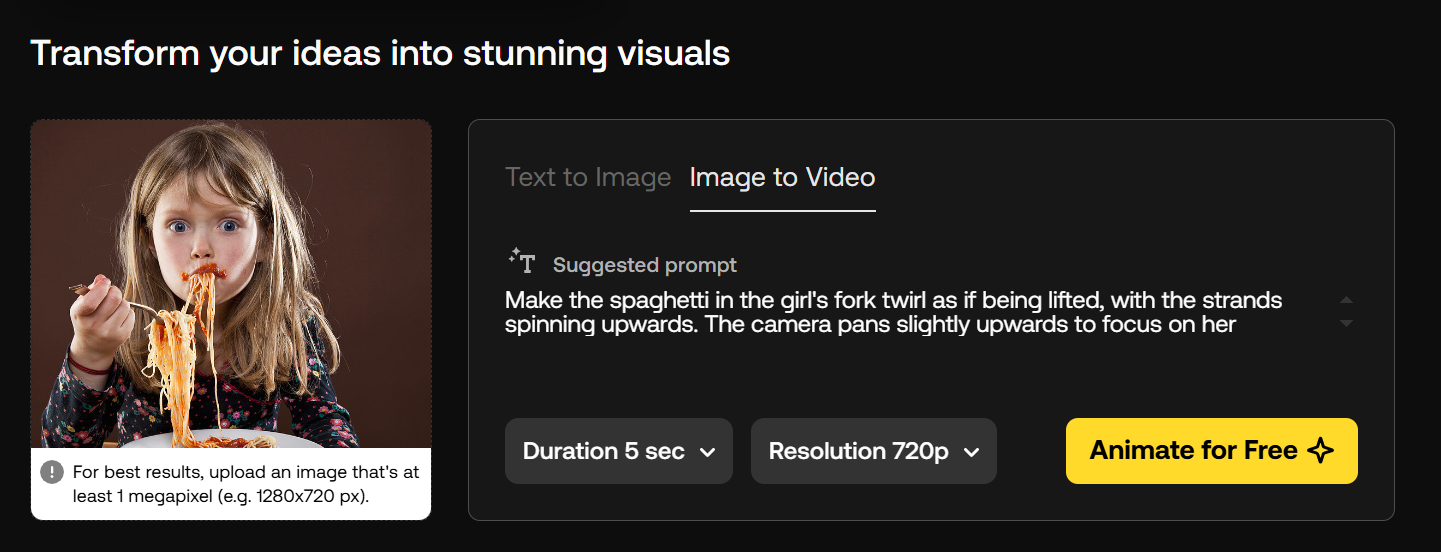
Task: Expand the chevron next to Resolution 720p
Action: (970, 452)
